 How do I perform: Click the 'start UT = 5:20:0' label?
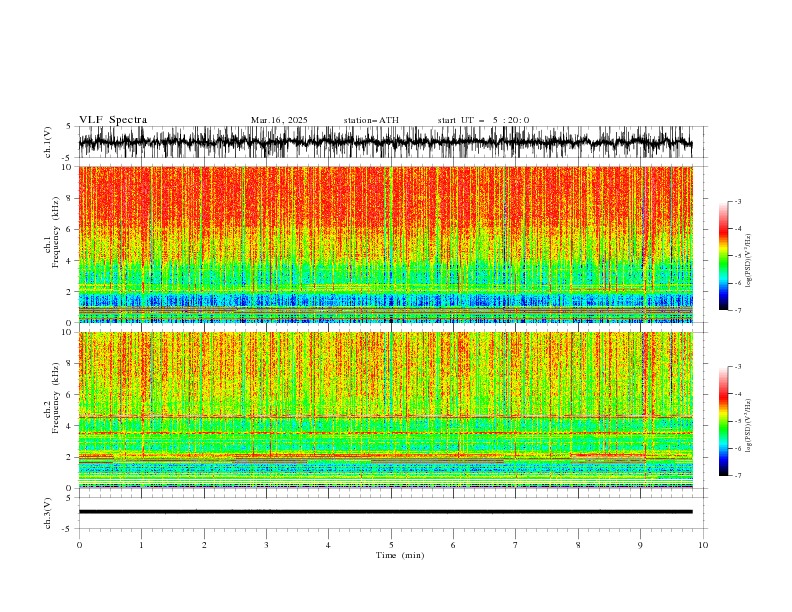[483, 120]
